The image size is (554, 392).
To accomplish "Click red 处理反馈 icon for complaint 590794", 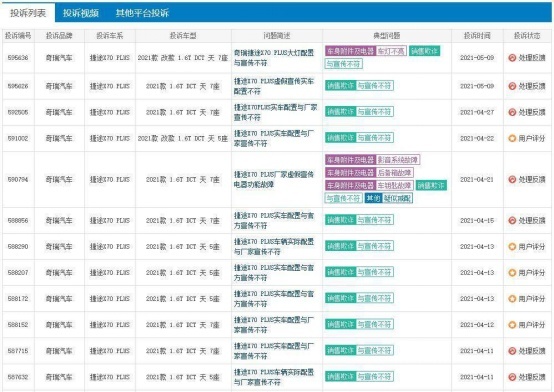I will (512, 180).
